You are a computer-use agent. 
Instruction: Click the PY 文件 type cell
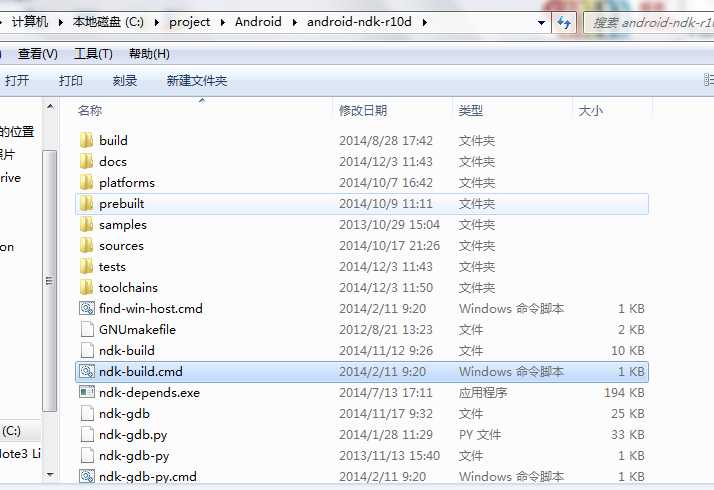(480, 434)
